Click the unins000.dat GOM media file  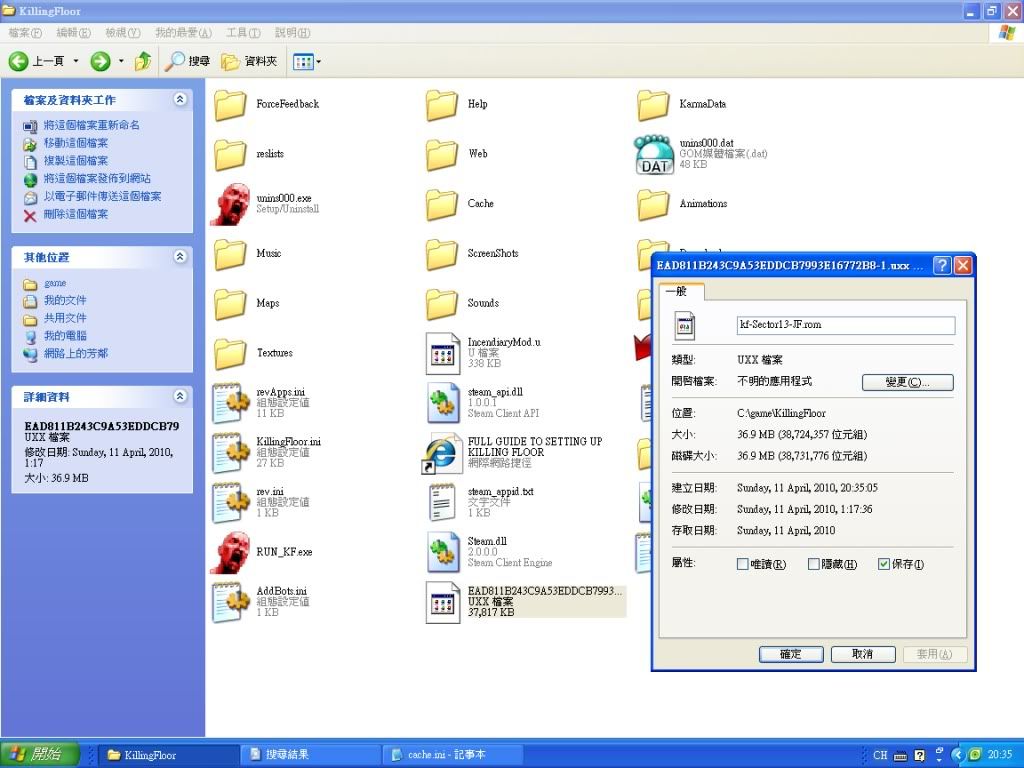[654, 154]
